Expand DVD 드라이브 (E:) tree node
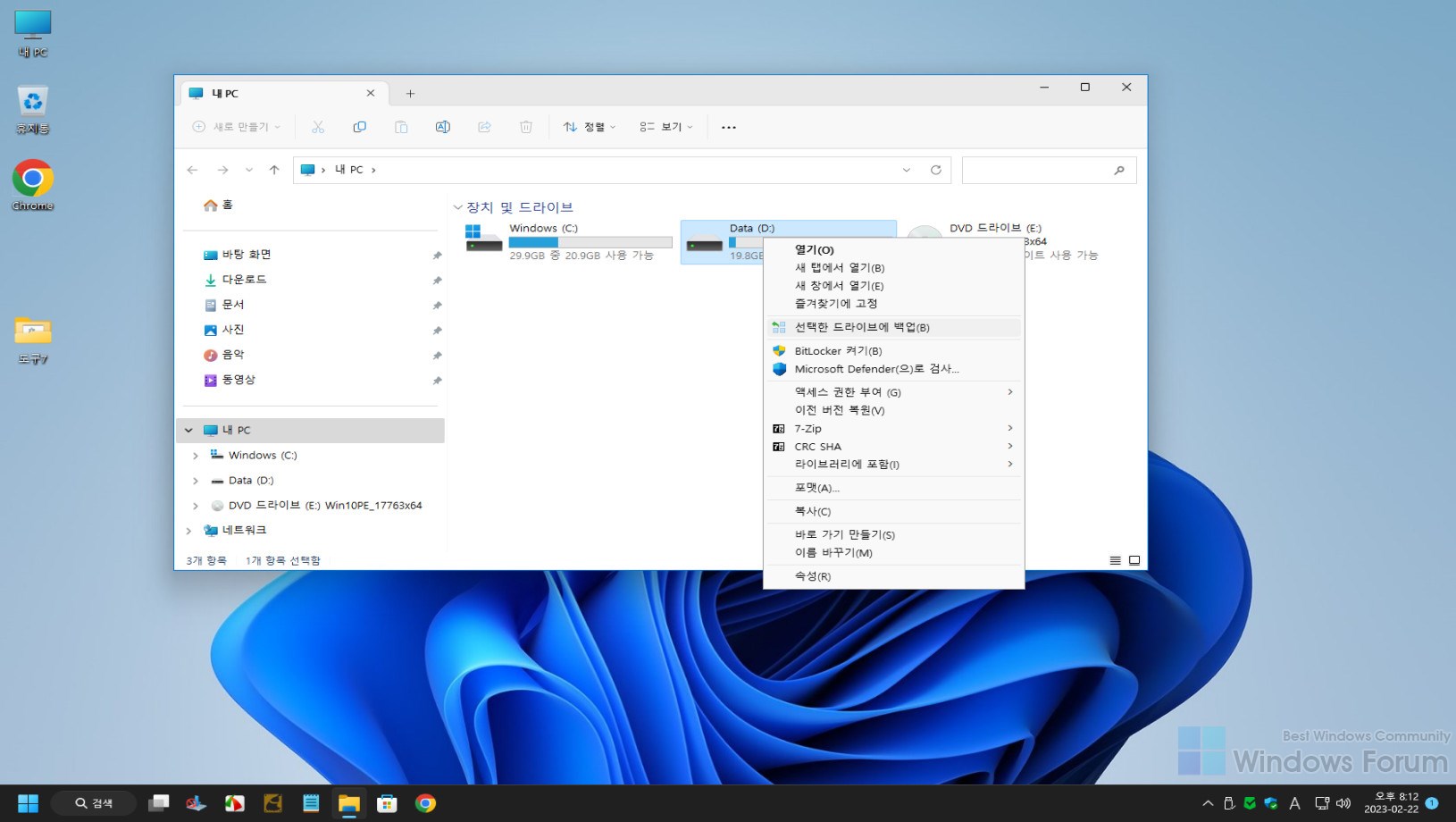The height and width of the screenshot is (822, 1456). coord(196,505)
